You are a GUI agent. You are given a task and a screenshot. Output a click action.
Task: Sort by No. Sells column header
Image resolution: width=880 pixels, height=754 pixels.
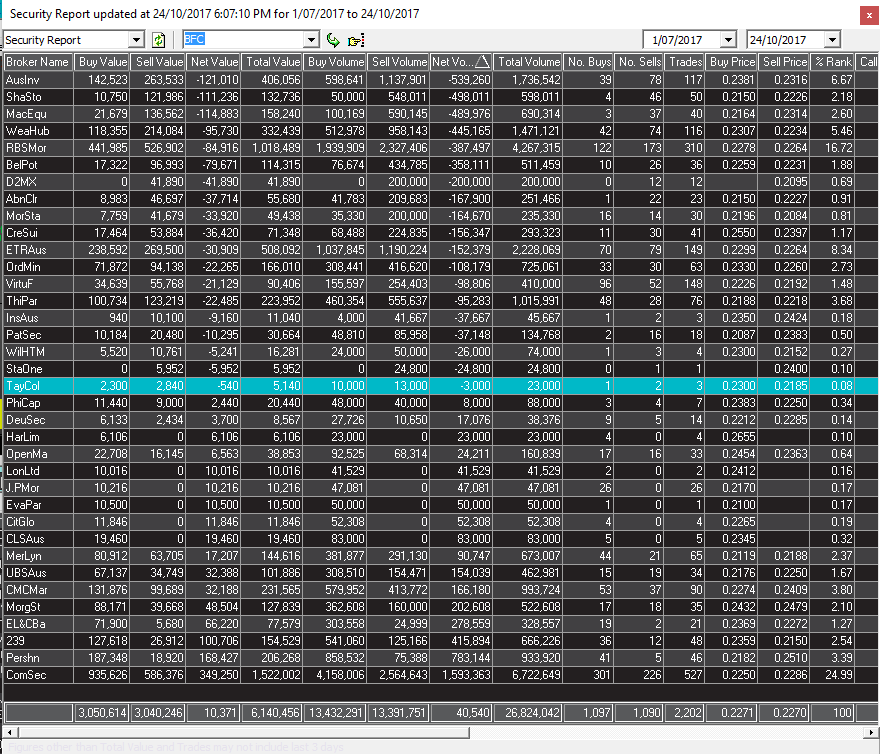pos(639,62)
